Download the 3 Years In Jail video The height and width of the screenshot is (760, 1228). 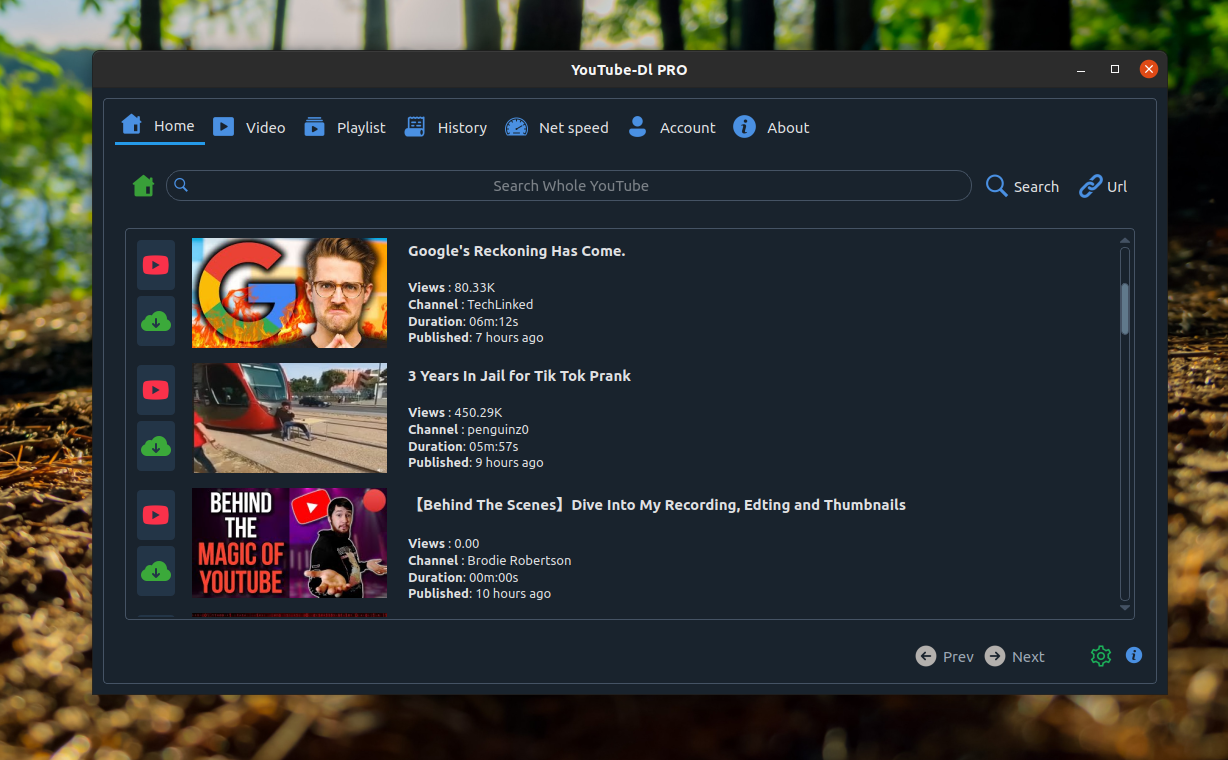(x=156, y=446)
